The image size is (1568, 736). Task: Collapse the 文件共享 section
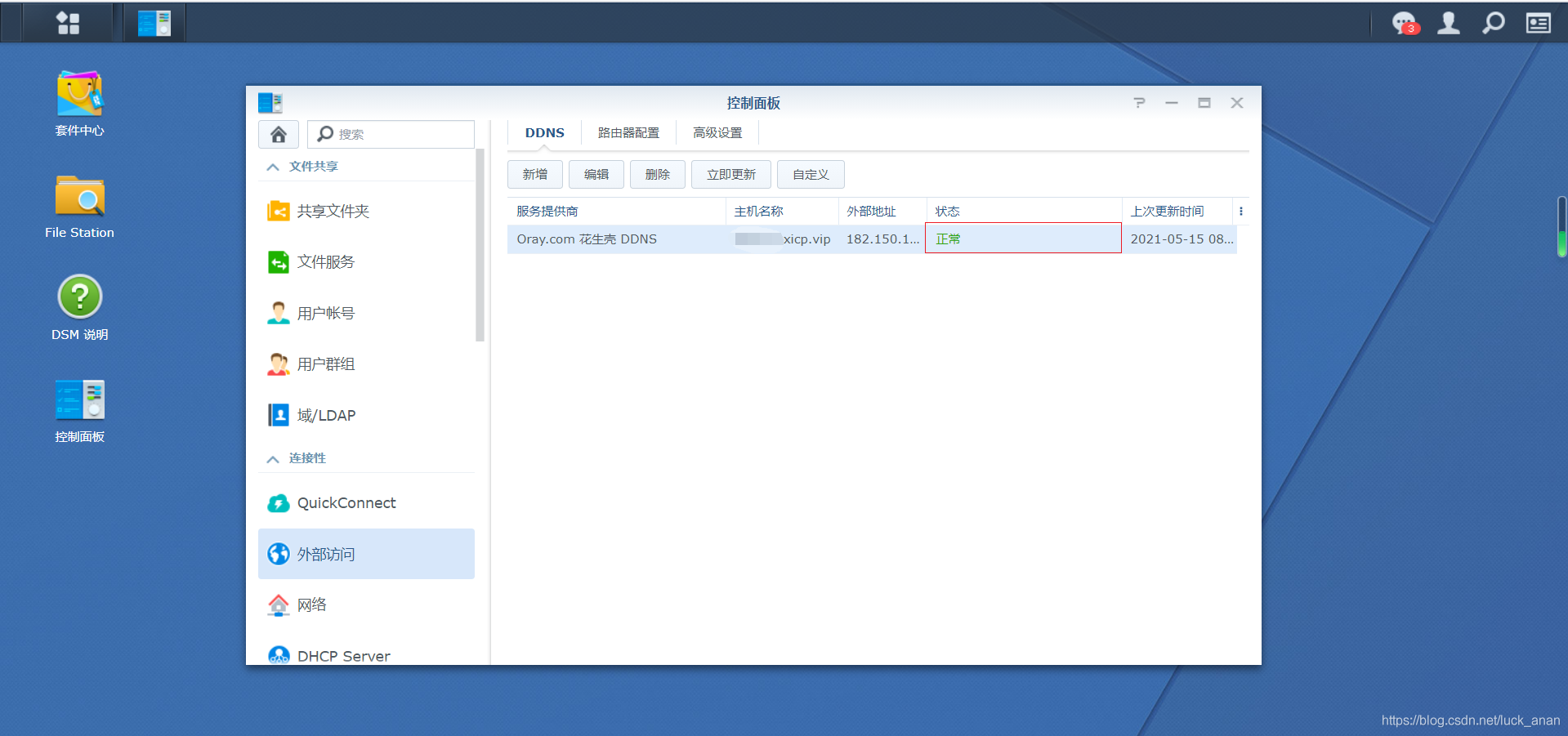click(273, 167)
